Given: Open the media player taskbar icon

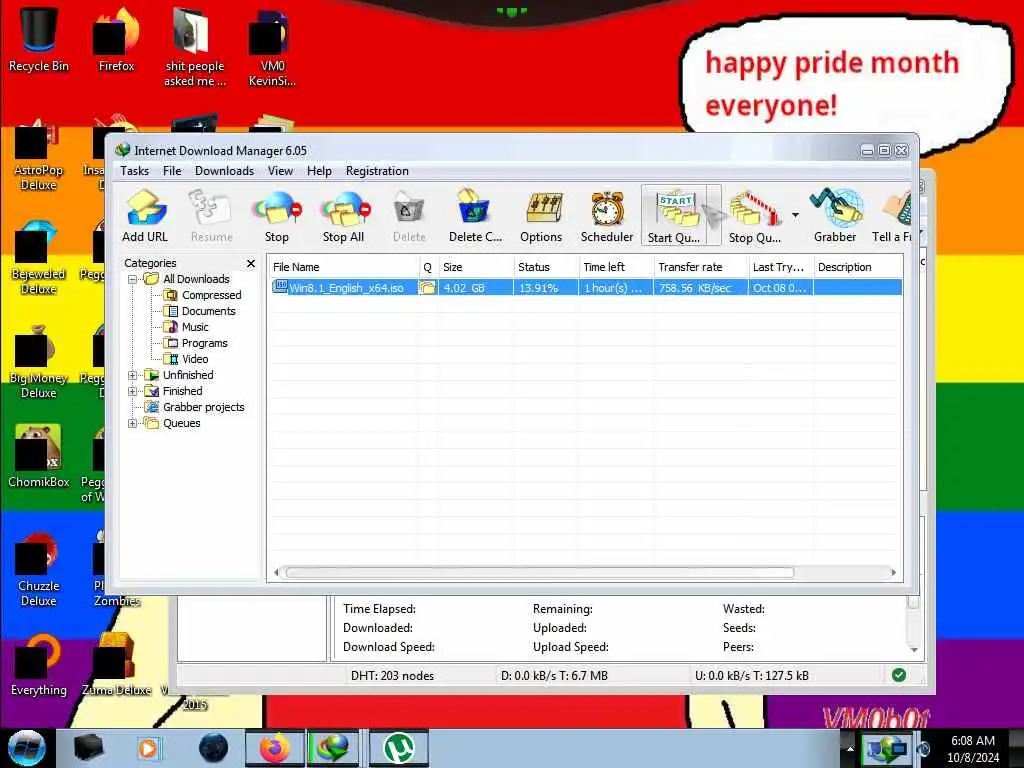Looking at the screenshot, I should pos(148,748).
